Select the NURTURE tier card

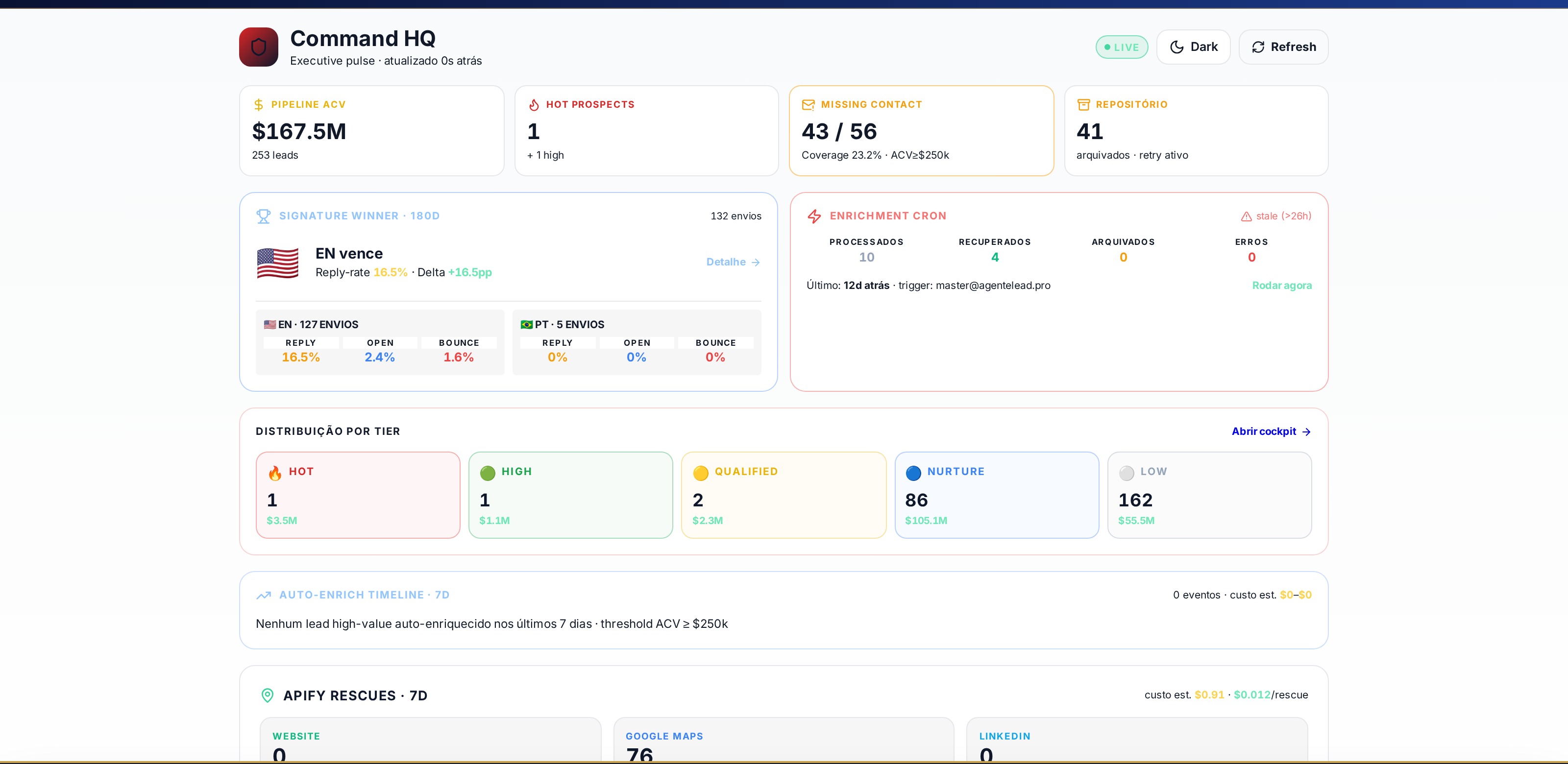(x=997, y=495)
